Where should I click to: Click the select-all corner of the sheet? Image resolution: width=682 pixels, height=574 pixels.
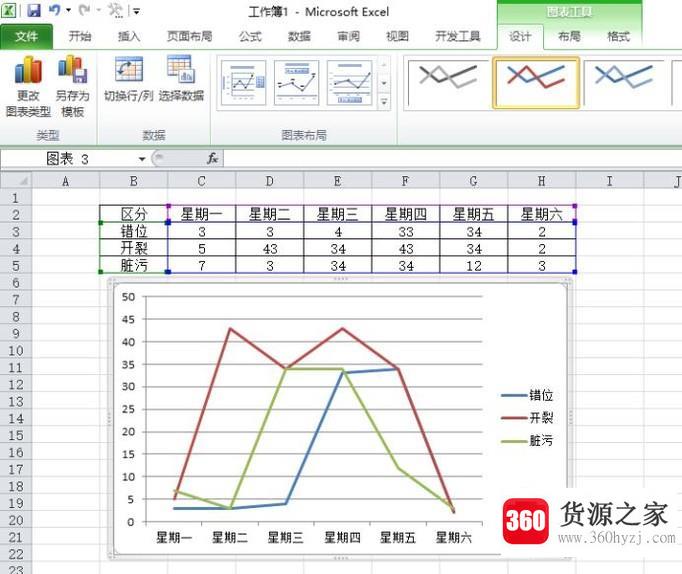point(16,180)
